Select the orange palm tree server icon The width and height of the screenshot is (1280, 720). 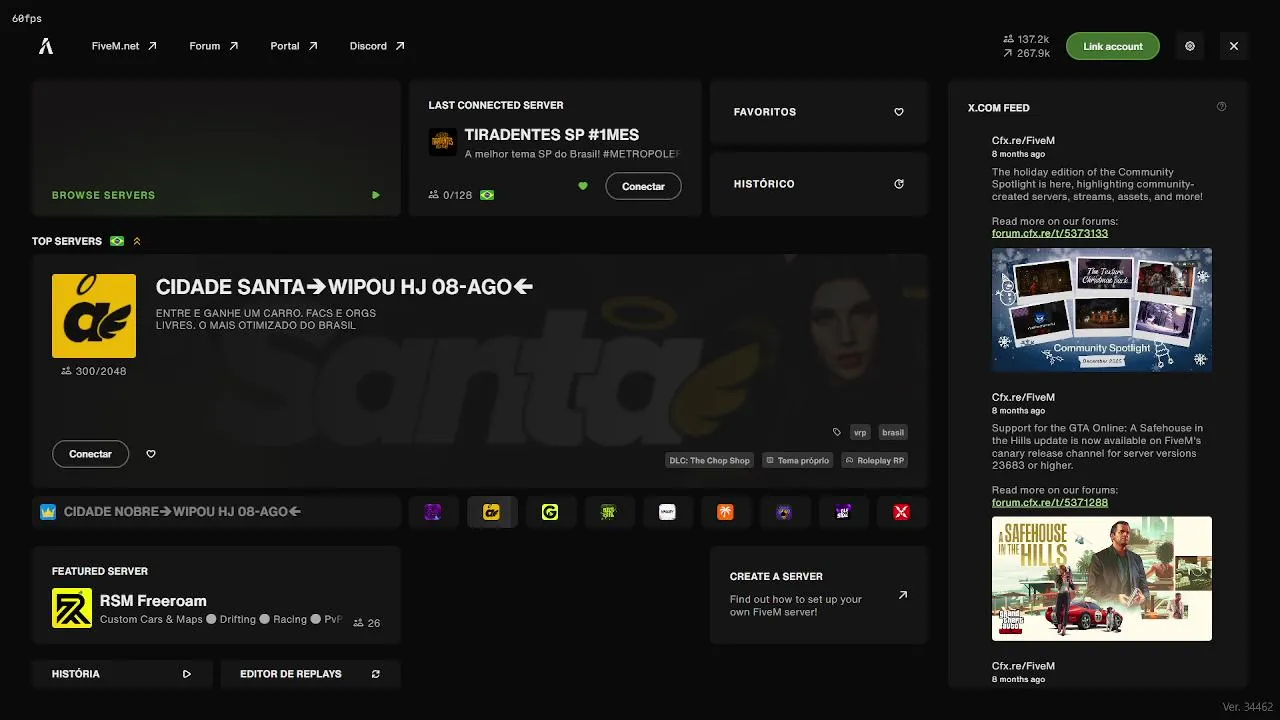tap(726, 512)
